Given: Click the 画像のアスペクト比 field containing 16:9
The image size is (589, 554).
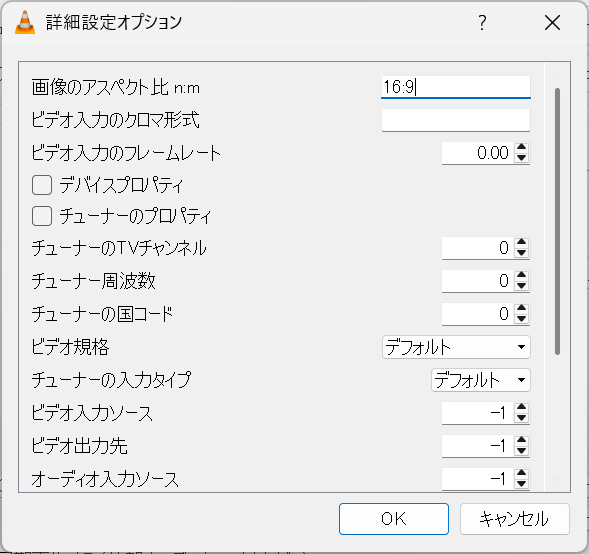Looking at the screenshot, I should pyautogui.click(x=456, y=87).
